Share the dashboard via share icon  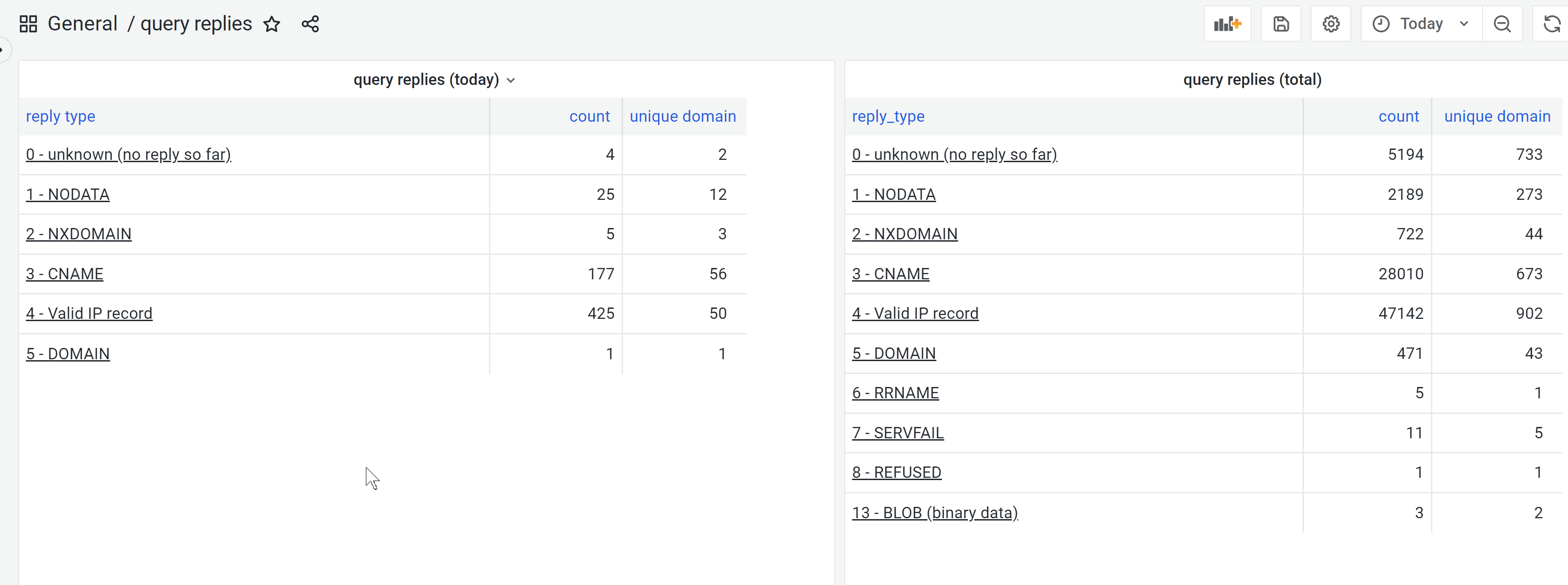click(310, 25)
